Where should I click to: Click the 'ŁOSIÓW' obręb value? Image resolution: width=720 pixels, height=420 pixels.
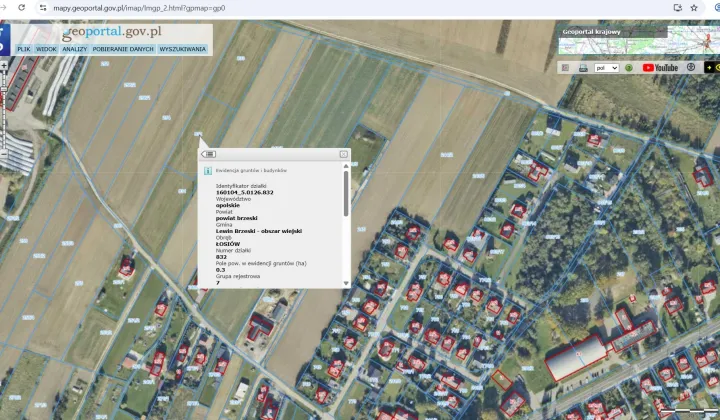pyautogui.click(x=228, y=244)
